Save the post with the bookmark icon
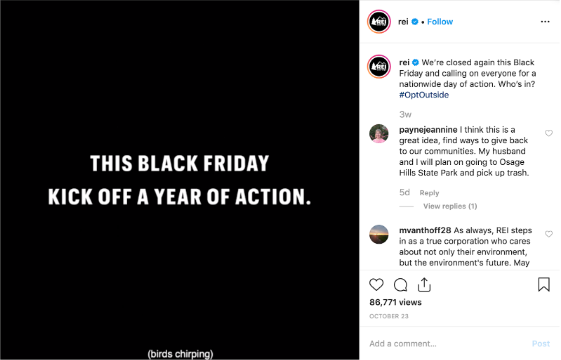 pyautogui.click(x=544, y=284)
